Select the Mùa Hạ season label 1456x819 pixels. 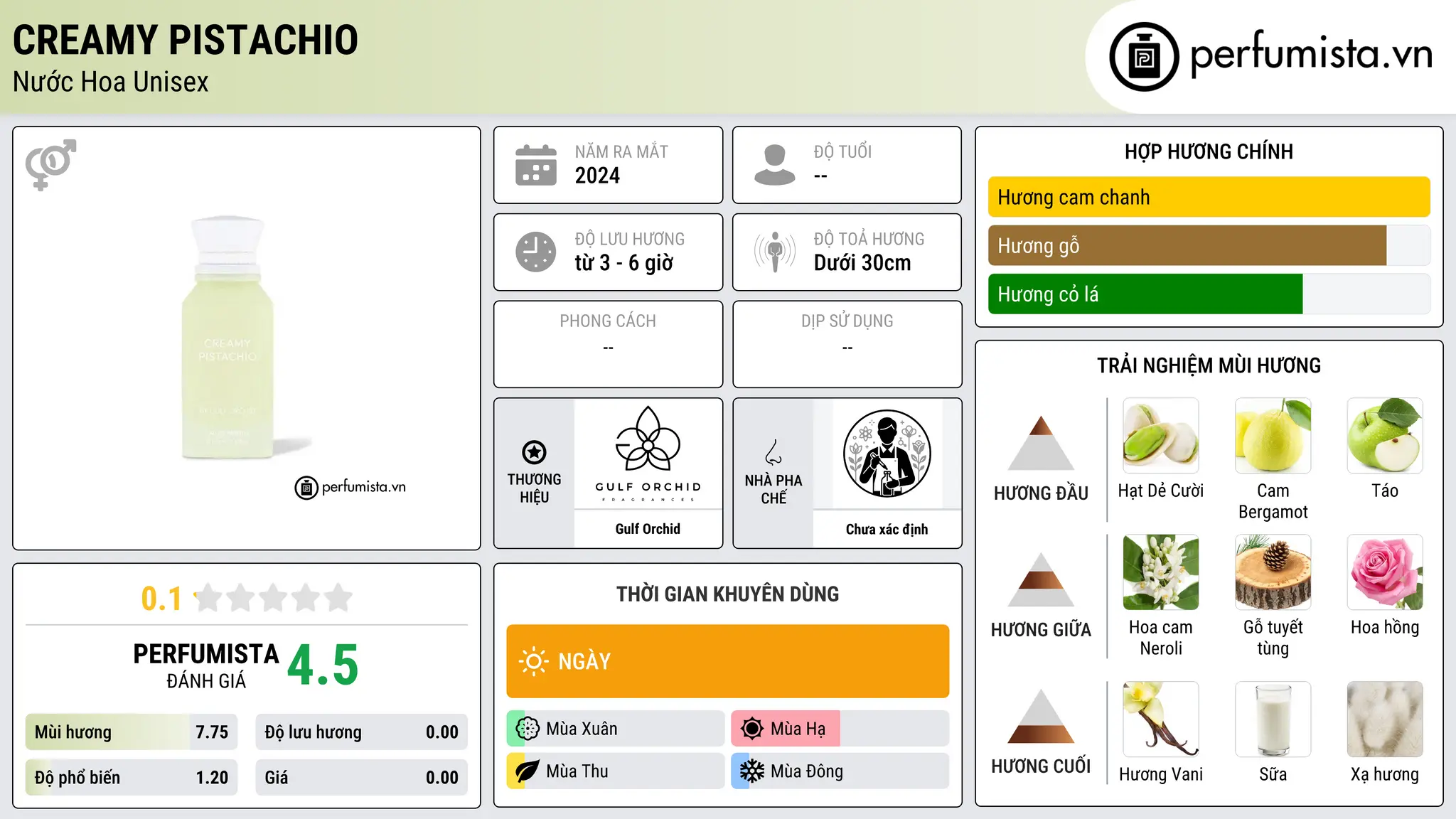coord(798,729)
